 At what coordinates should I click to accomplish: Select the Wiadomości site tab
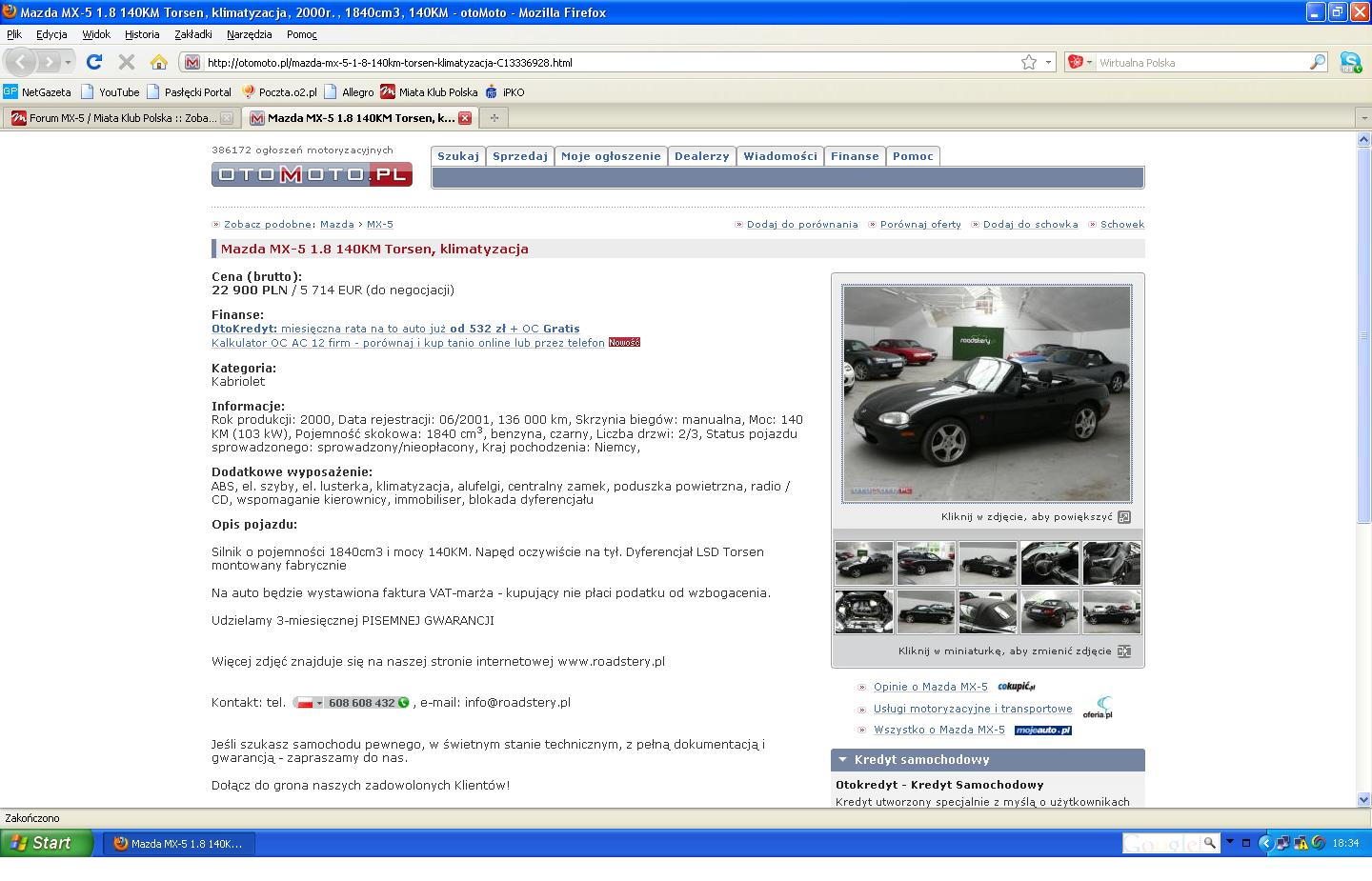point(780,156)
